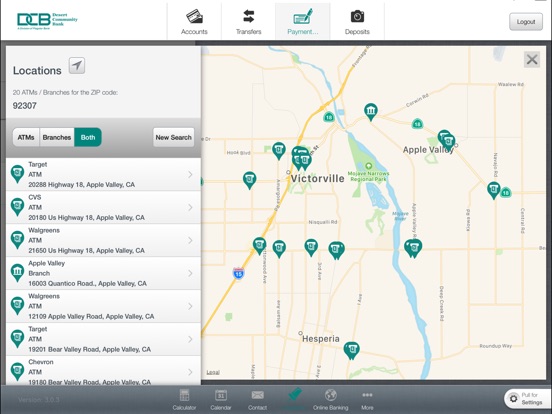Screen dimensions: 552x414
Task: Open the Transfers tab
Action: (x=249, y=21)
